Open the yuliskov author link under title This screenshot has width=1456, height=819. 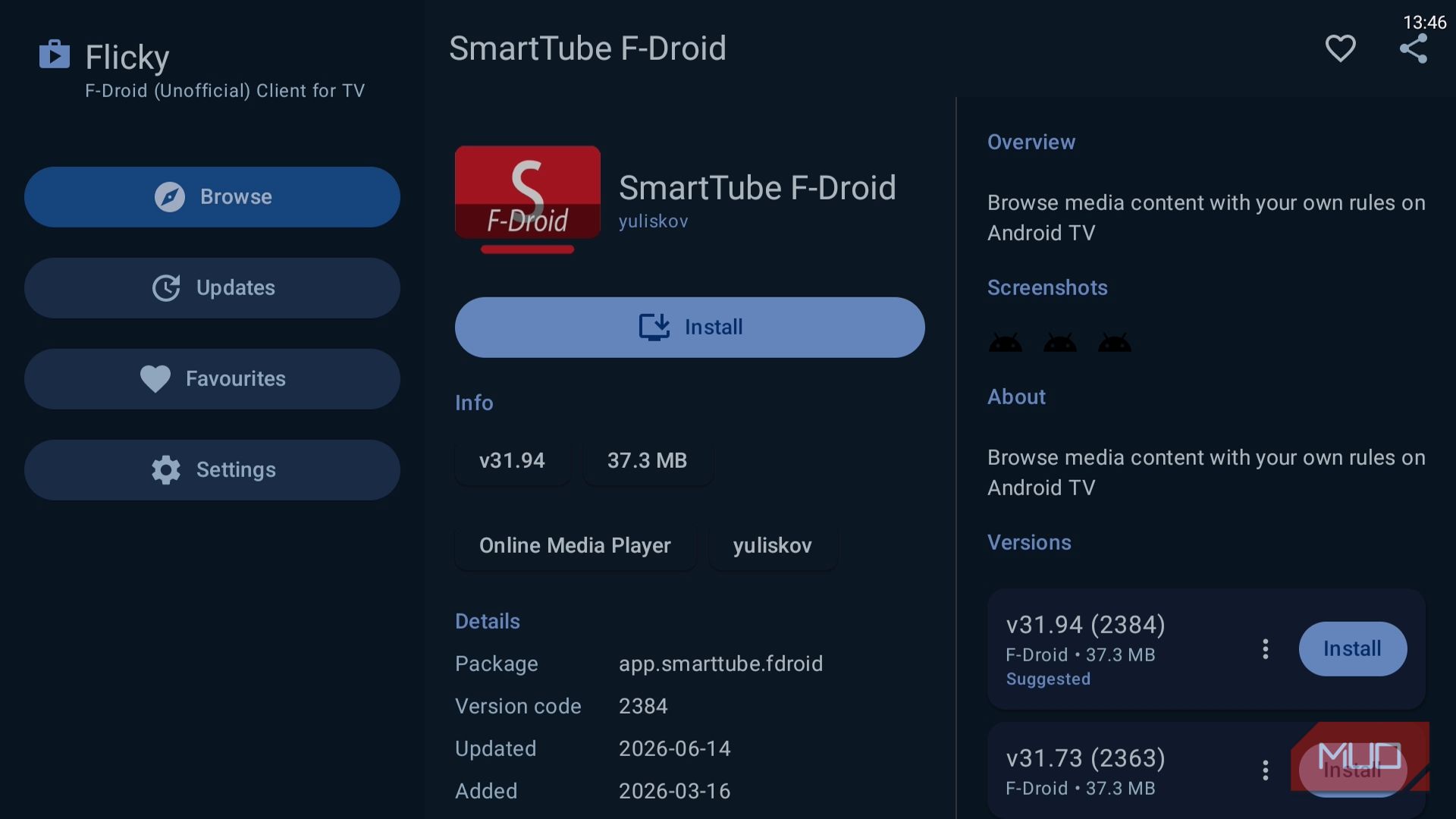point(654,221)
